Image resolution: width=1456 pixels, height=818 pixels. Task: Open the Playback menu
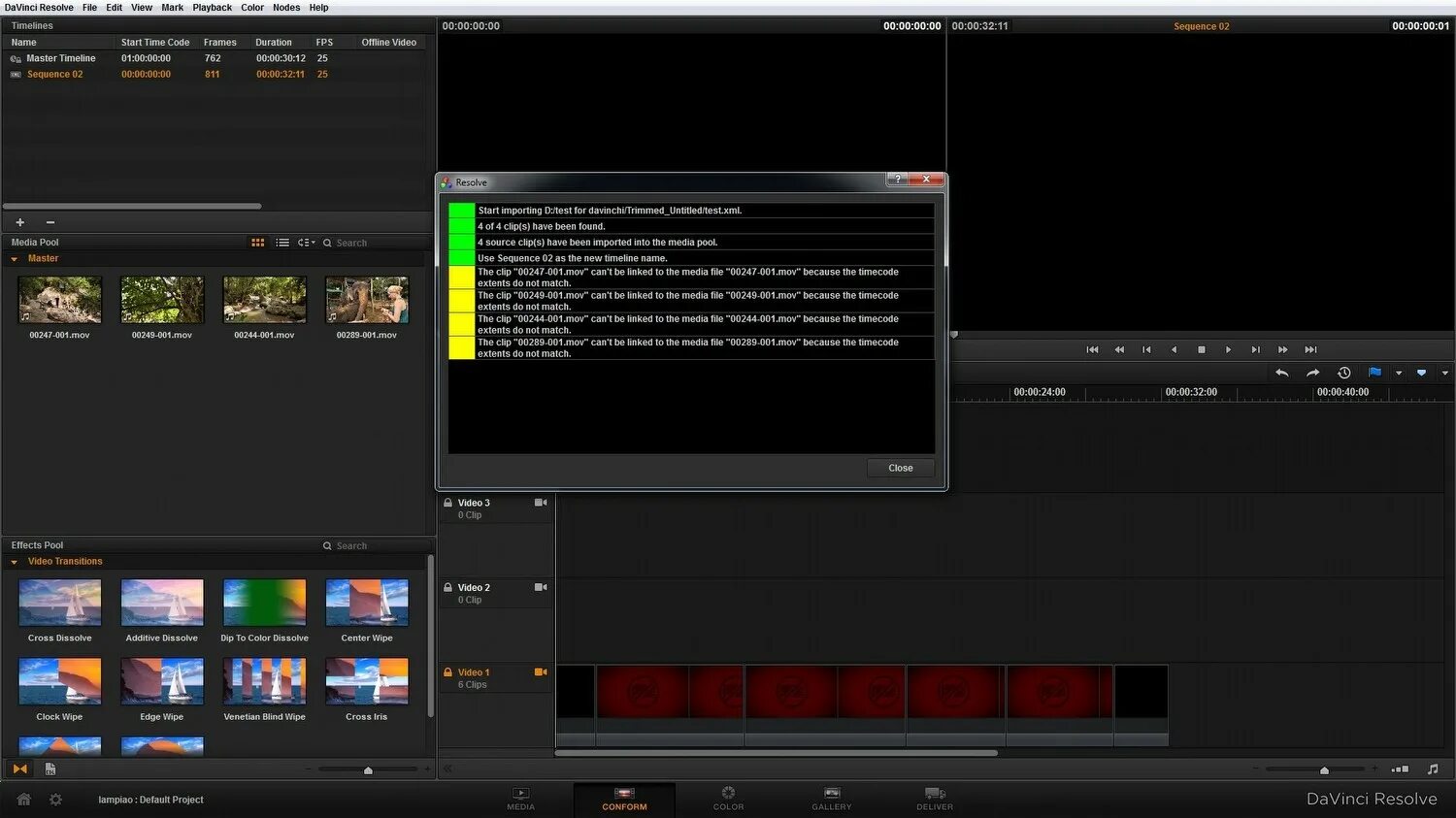[212, 8]
